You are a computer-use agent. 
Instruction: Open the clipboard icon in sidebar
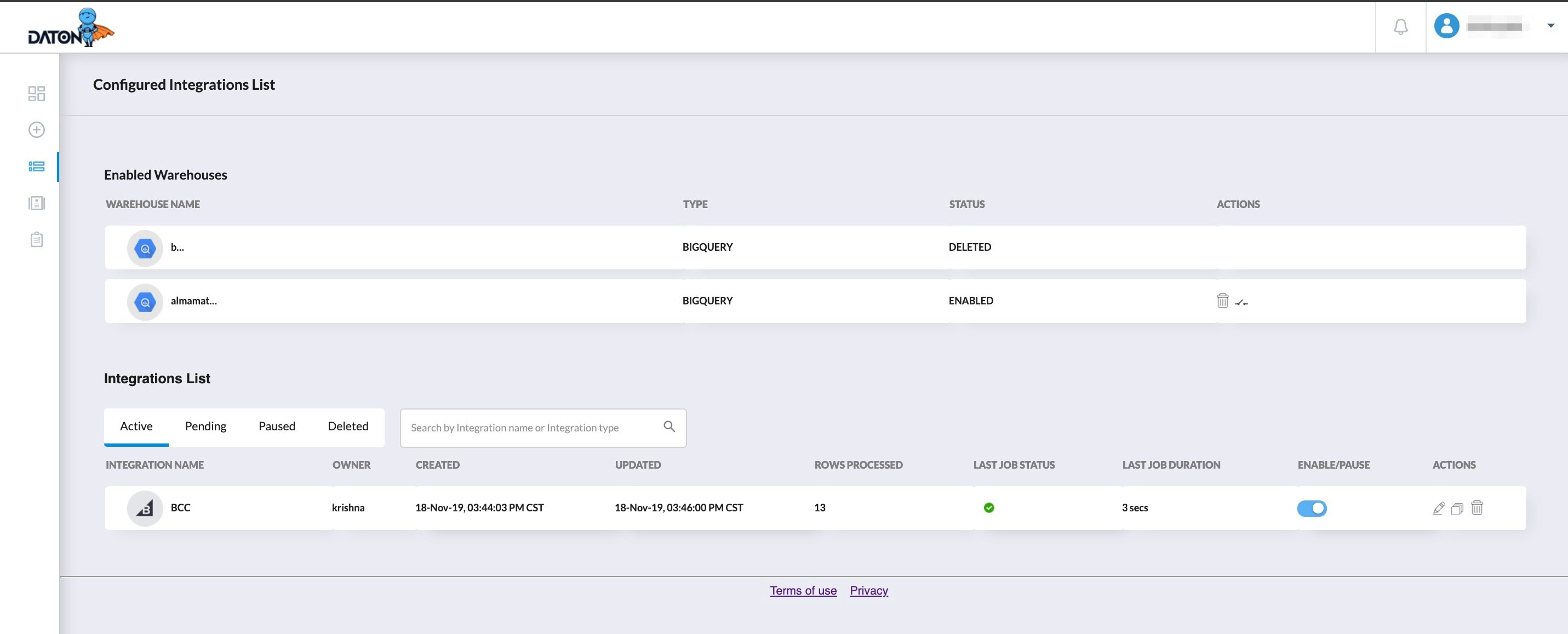click(37, 240)
